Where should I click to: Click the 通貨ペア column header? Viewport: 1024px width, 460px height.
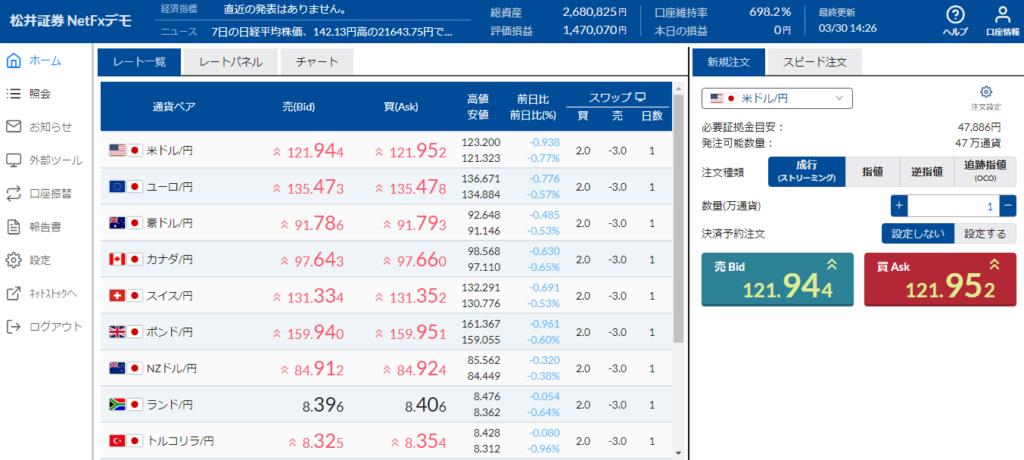pyautogui.click(x=174, y=107)
